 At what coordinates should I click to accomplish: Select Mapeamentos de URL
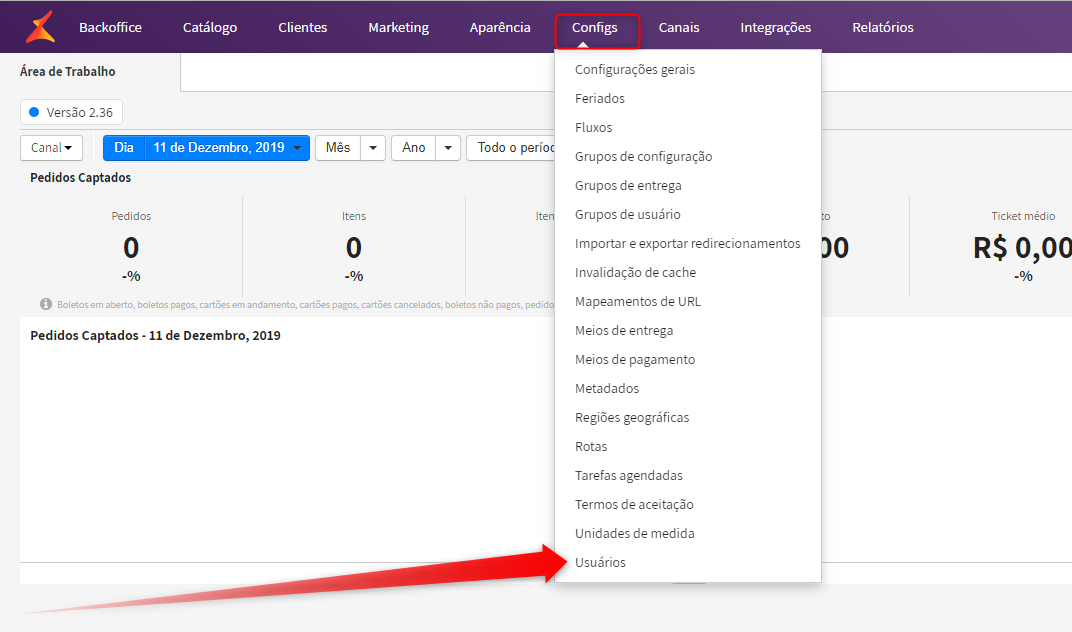(637, 301)
